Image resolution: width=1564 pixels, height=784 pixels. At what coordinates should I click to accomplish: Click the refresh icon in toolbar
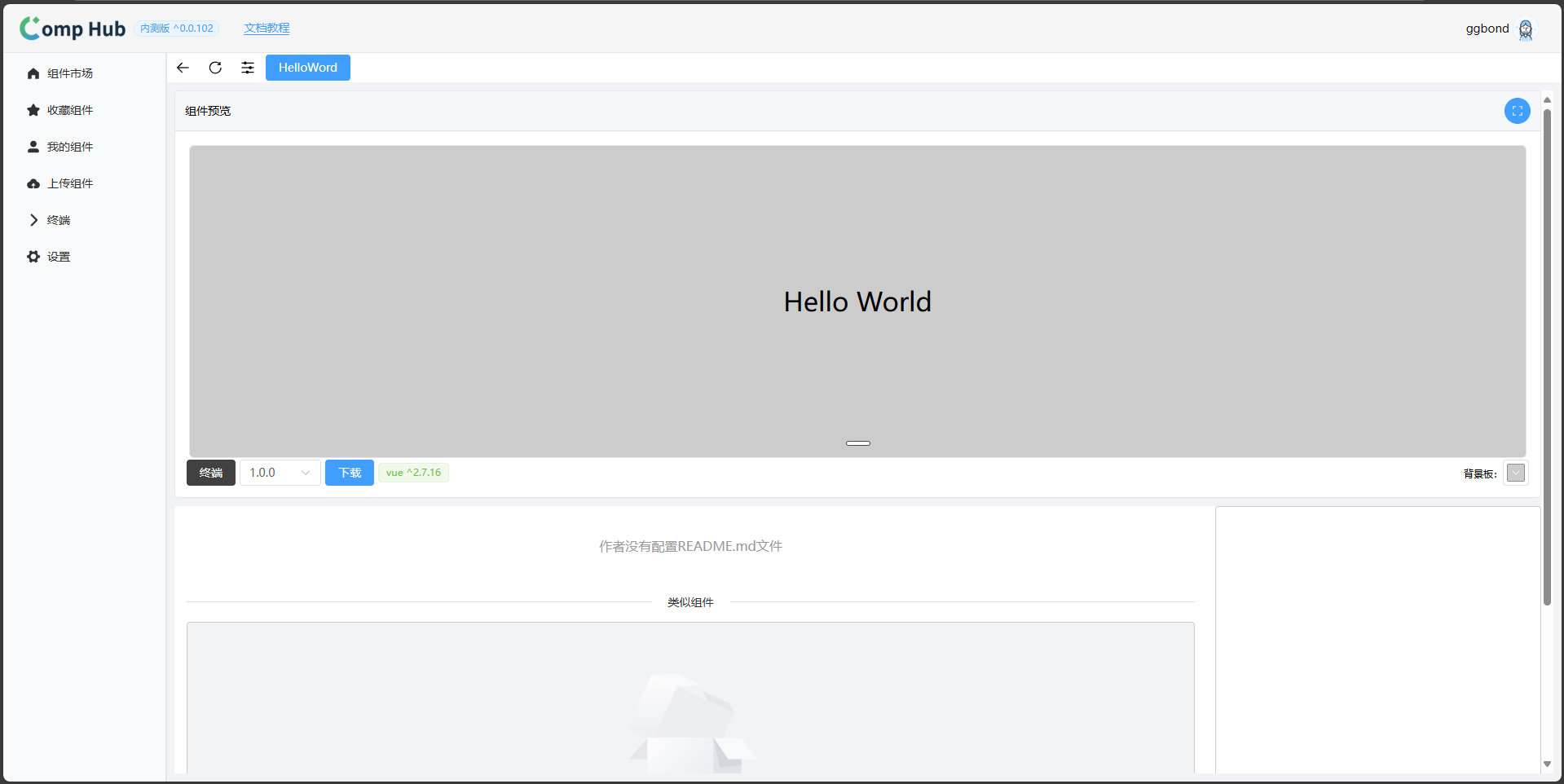[x=215, y=68]
